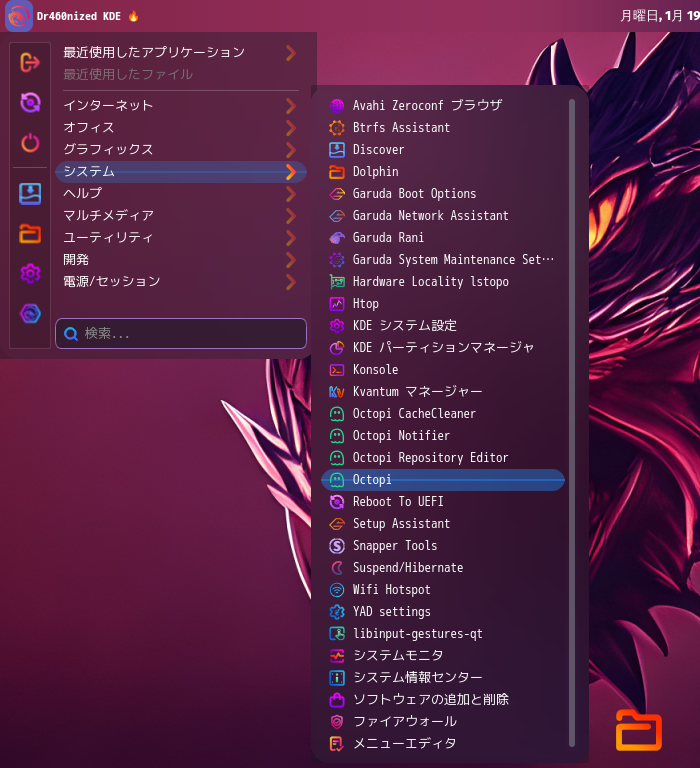The height and width of the screenshot is (768, 700).
Task: Click the reboot icon in launcher sidebar
Action: tap(30, 103)
